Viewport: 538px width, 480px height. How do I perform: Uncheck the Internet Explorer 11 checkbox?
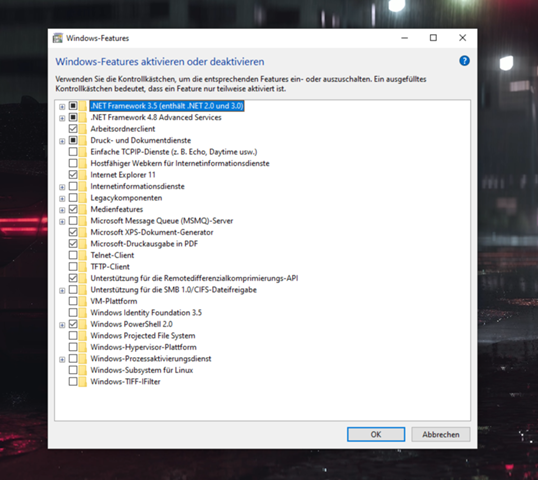point(73,175)
